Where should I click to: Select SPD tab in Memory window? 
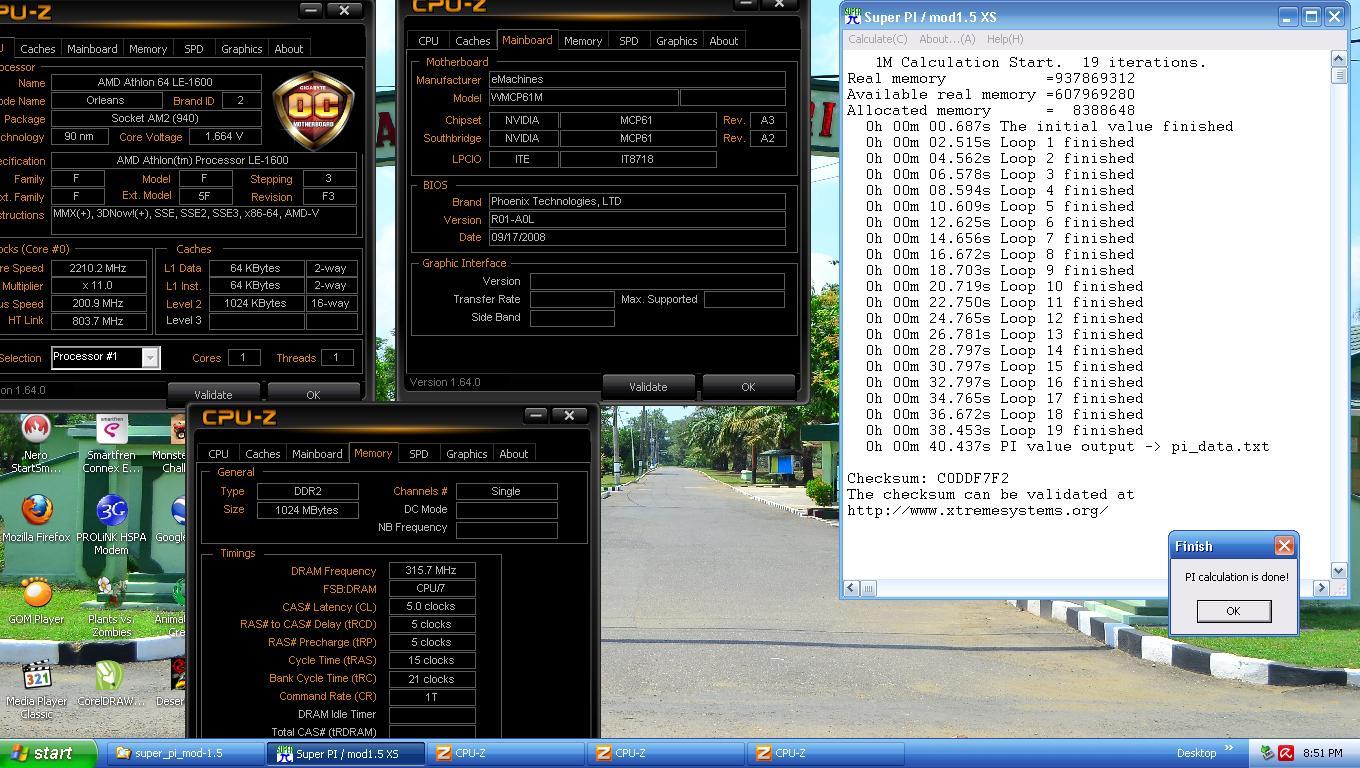(x=418, y=454)
